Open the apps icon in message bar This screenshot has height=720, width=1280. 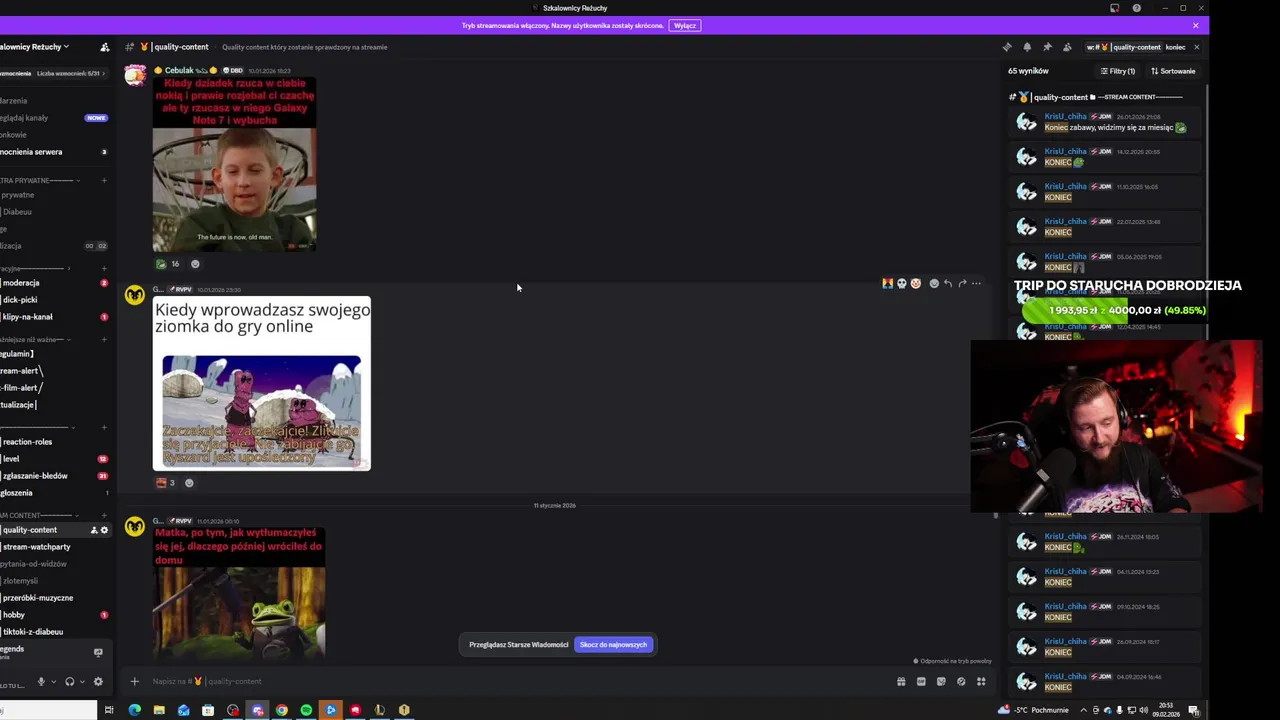pos(981,682)
